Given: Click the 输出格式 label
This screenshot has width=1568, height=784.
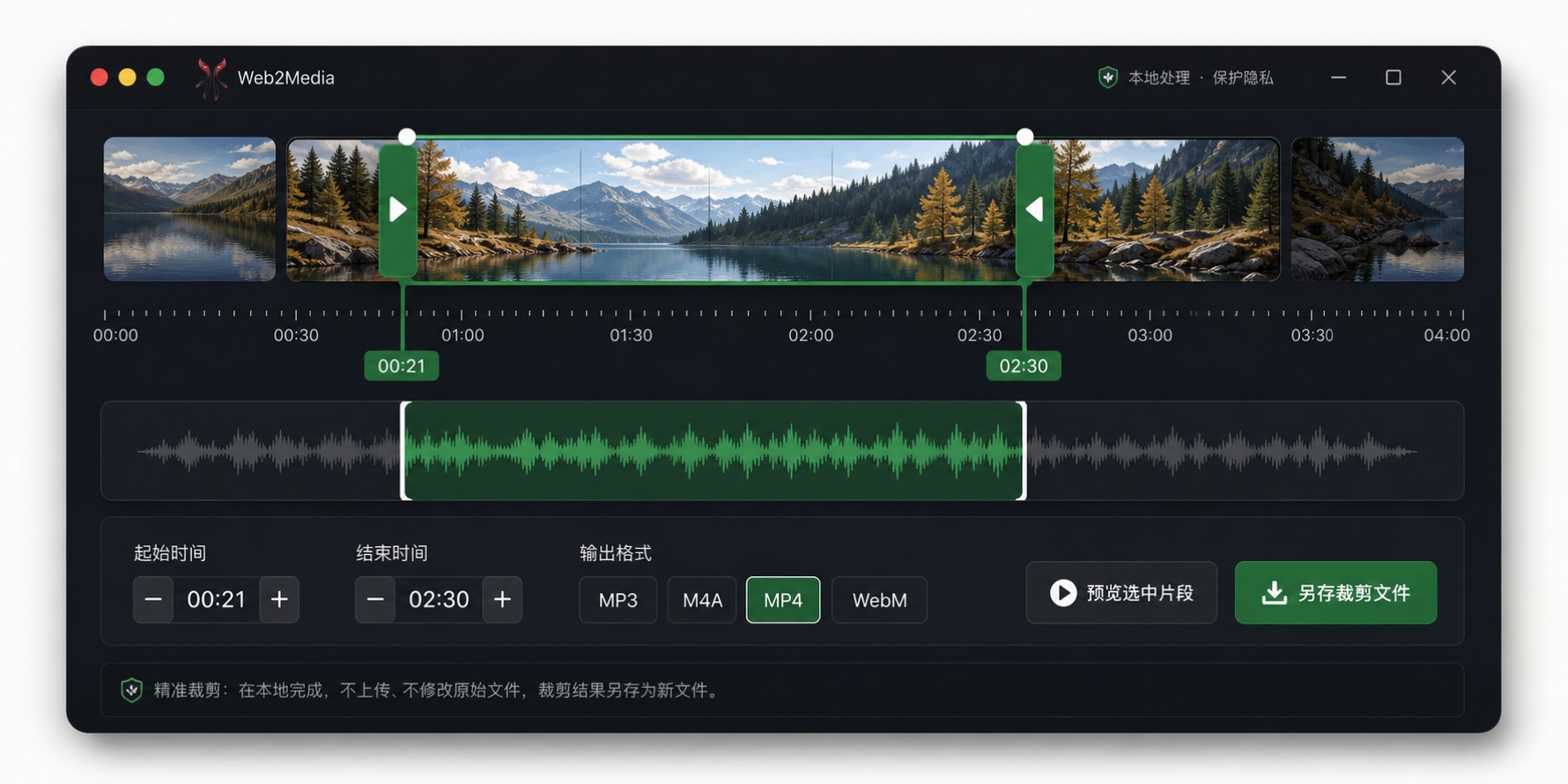Looking at the screenshot, I should click(616, 553).
